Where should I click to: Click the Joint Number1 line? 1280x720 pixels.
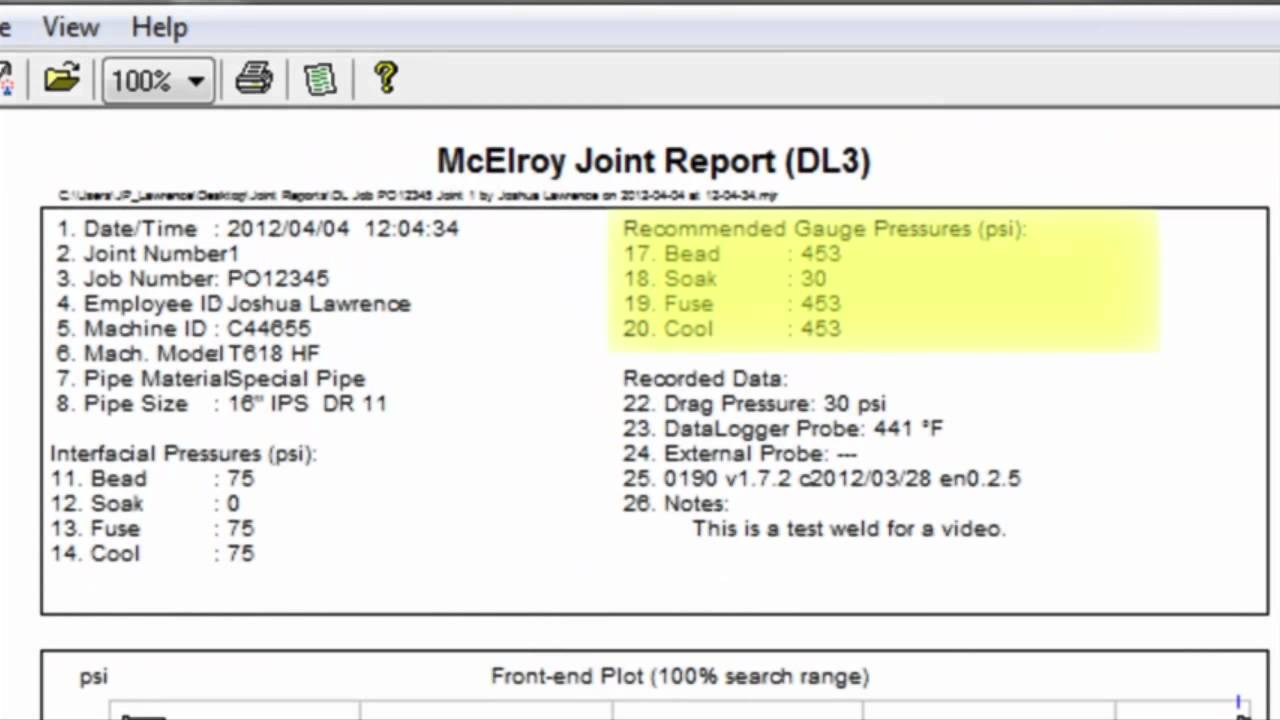tap(147, 254)
